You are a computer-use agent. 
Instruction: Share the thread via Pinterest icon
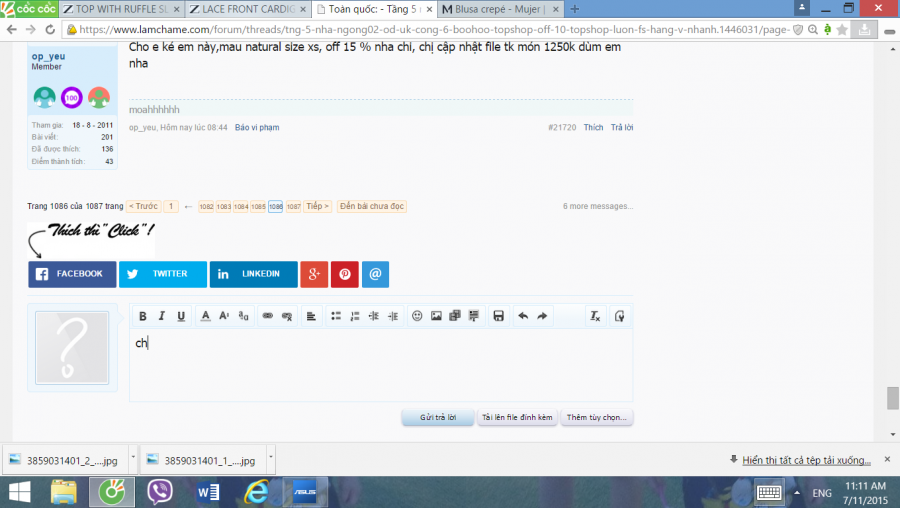click(344, 274)
